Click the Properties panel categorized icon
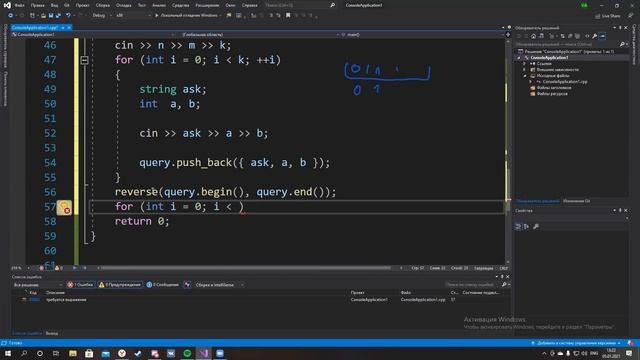The height and width of the screenshot is (360, 640). [x=518, y=227]
